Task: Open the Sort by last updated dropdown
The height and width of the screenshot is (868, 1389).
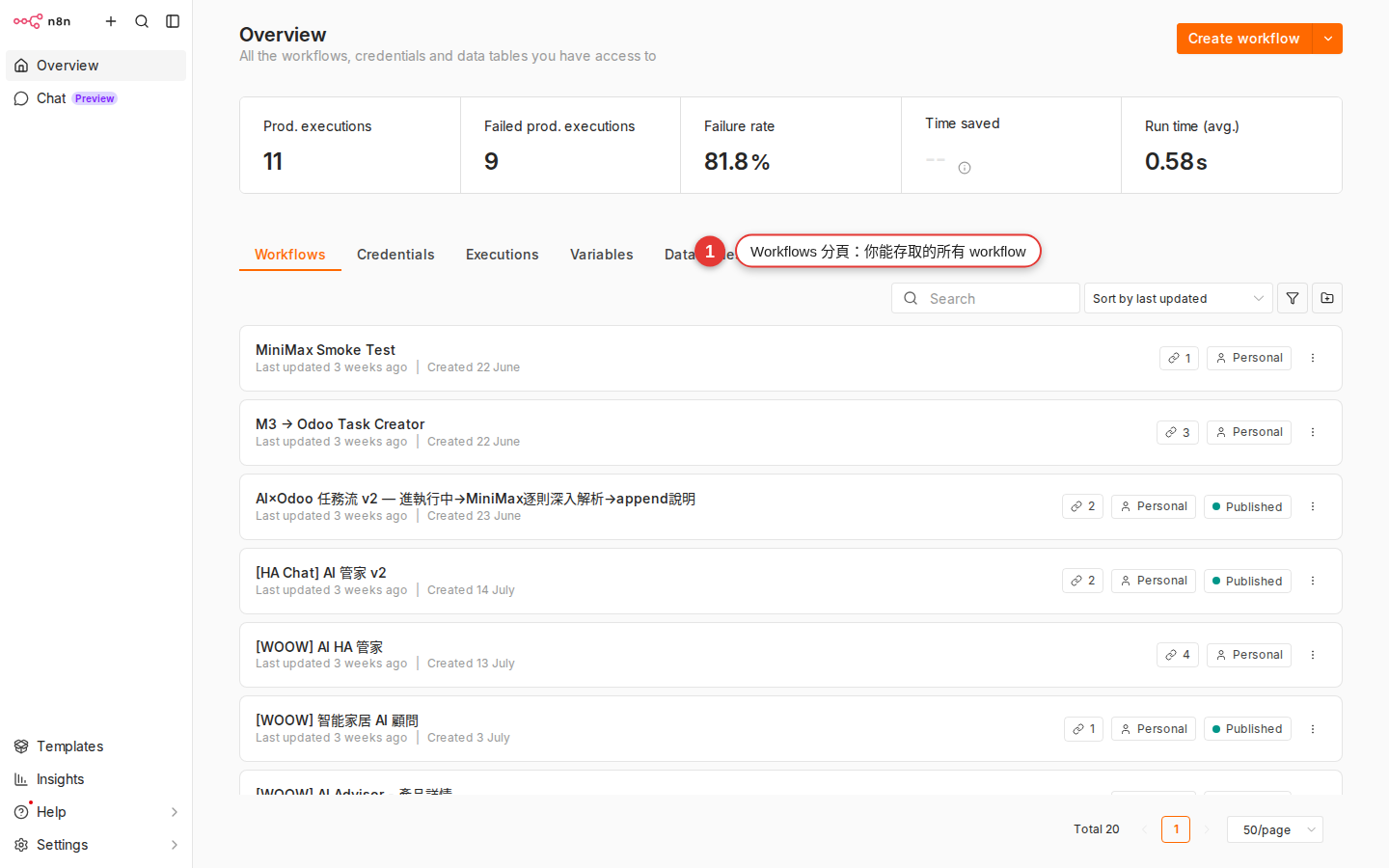Action: [x=1178, y=298]
